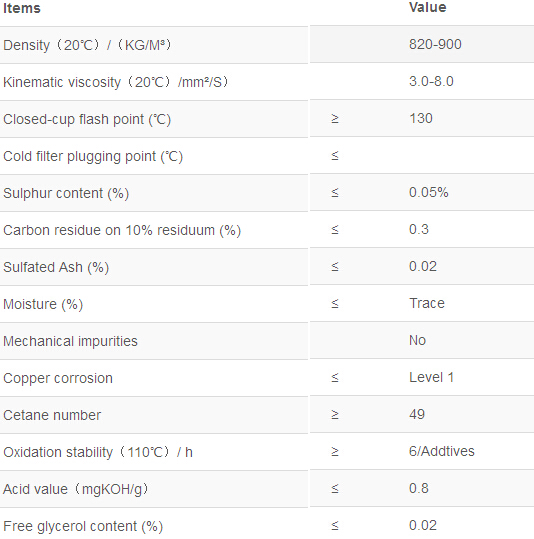
Task: Click the 0.05% sulphur value
Action: 428,192
